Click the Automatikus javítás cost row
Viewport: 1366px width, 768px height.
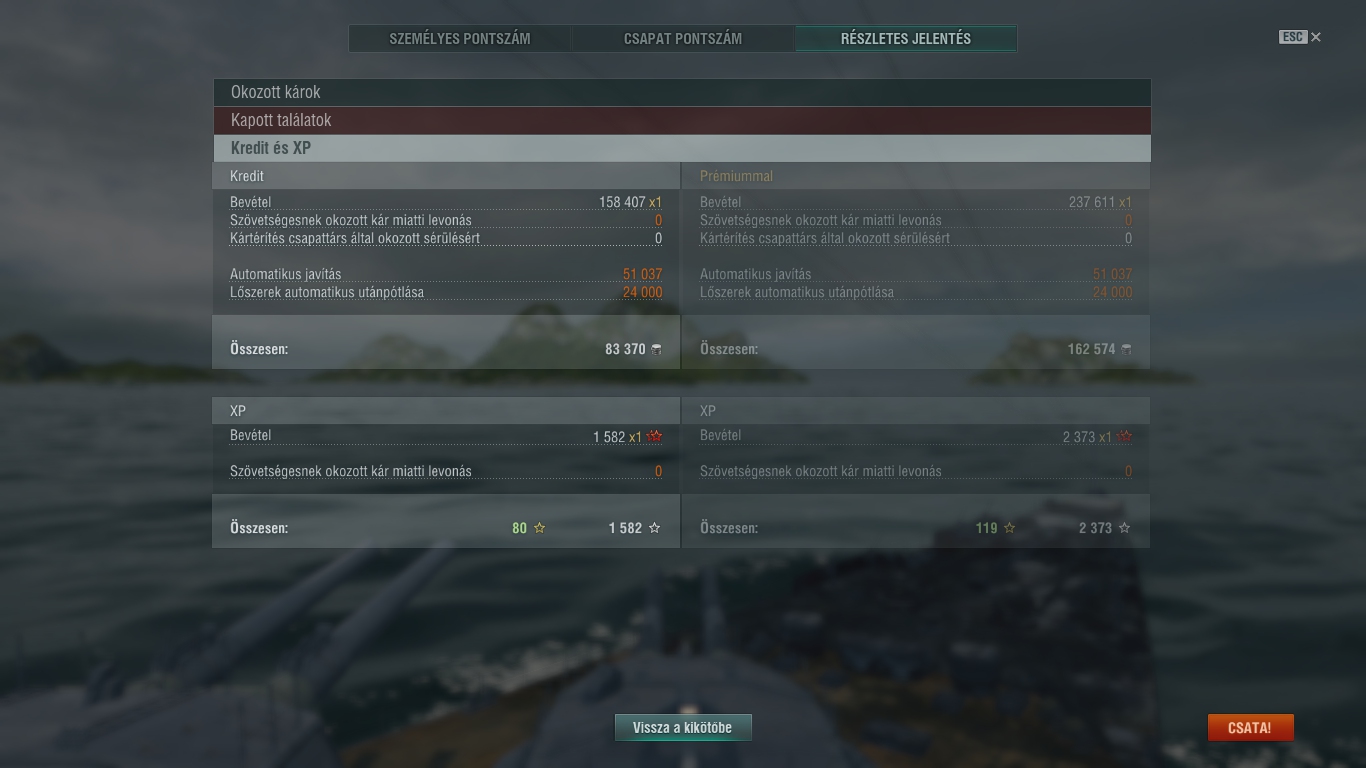tap(446, 274)
